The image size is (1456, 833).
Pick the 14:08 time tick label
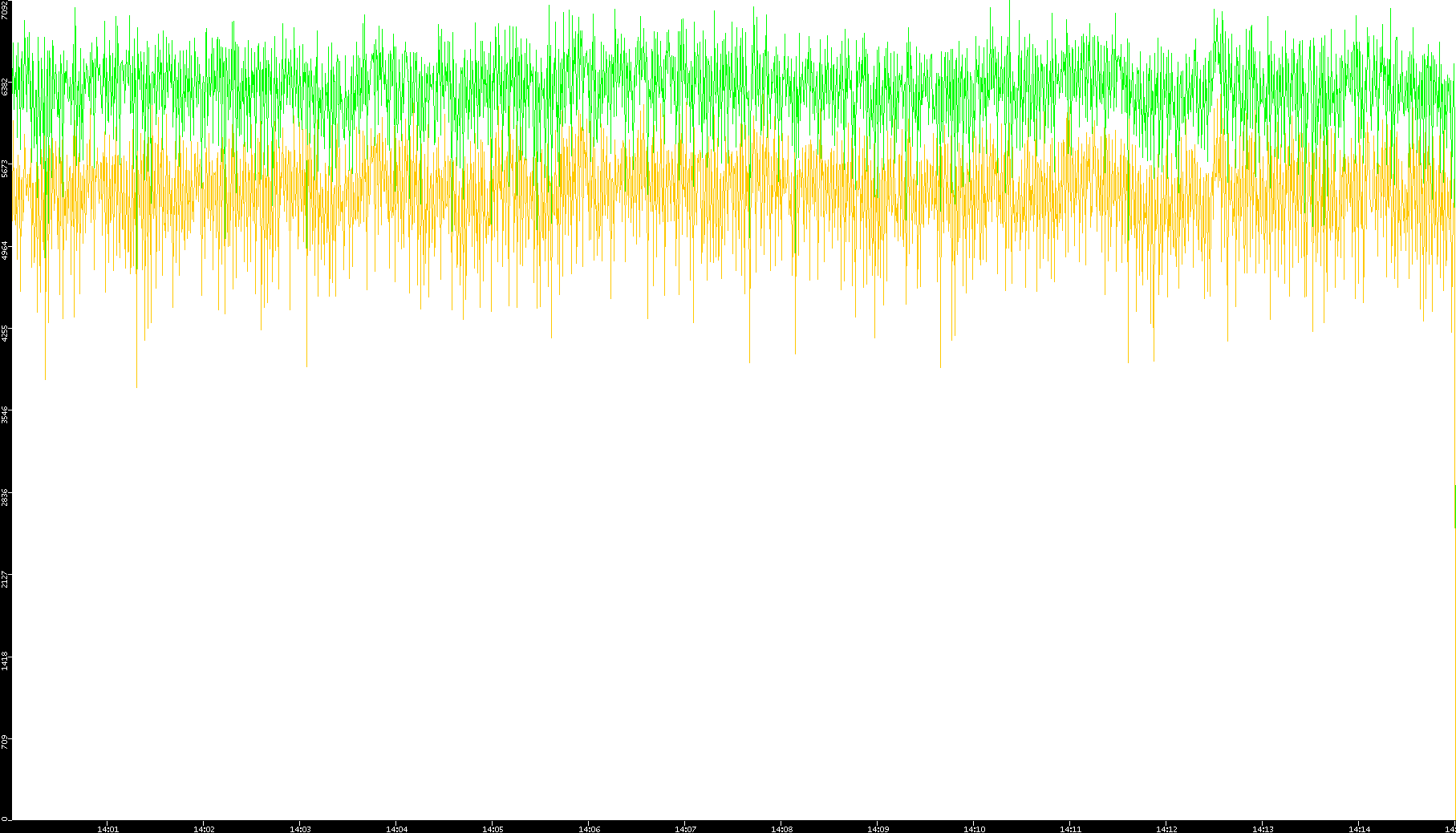pyautogui.click(x=781, y=829)
